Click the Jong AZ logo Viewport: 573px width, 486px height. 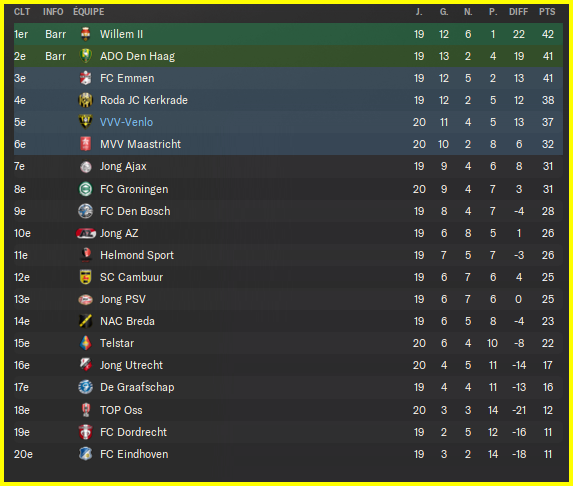(x=86, y=233)
